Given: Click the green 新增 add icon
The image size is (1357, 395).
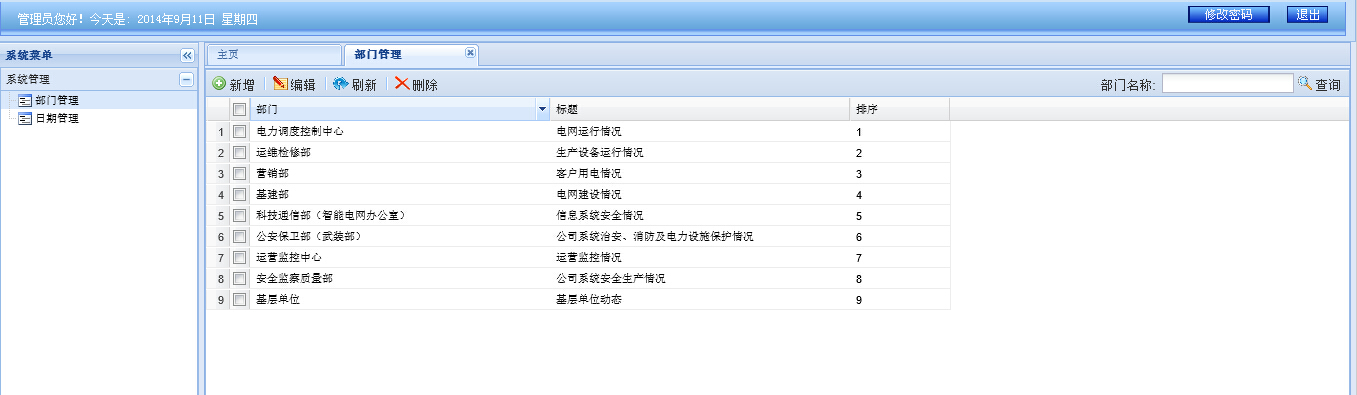Looking at the screenshot, I should 219,84.
